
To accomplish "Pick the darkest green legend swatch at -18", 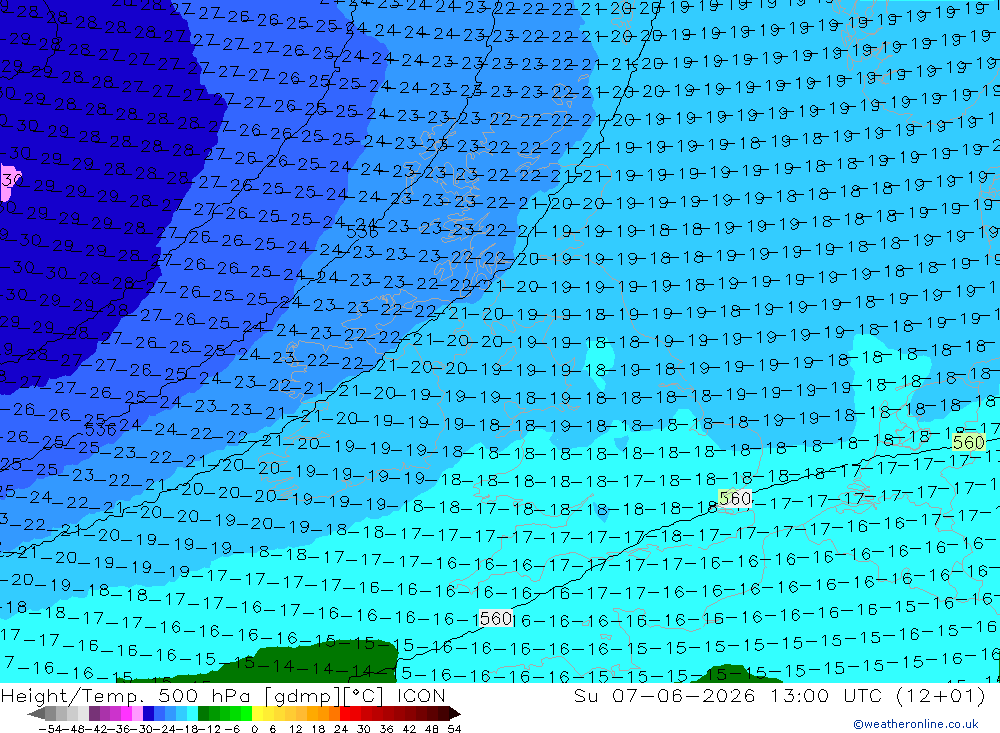I will 203,713.
